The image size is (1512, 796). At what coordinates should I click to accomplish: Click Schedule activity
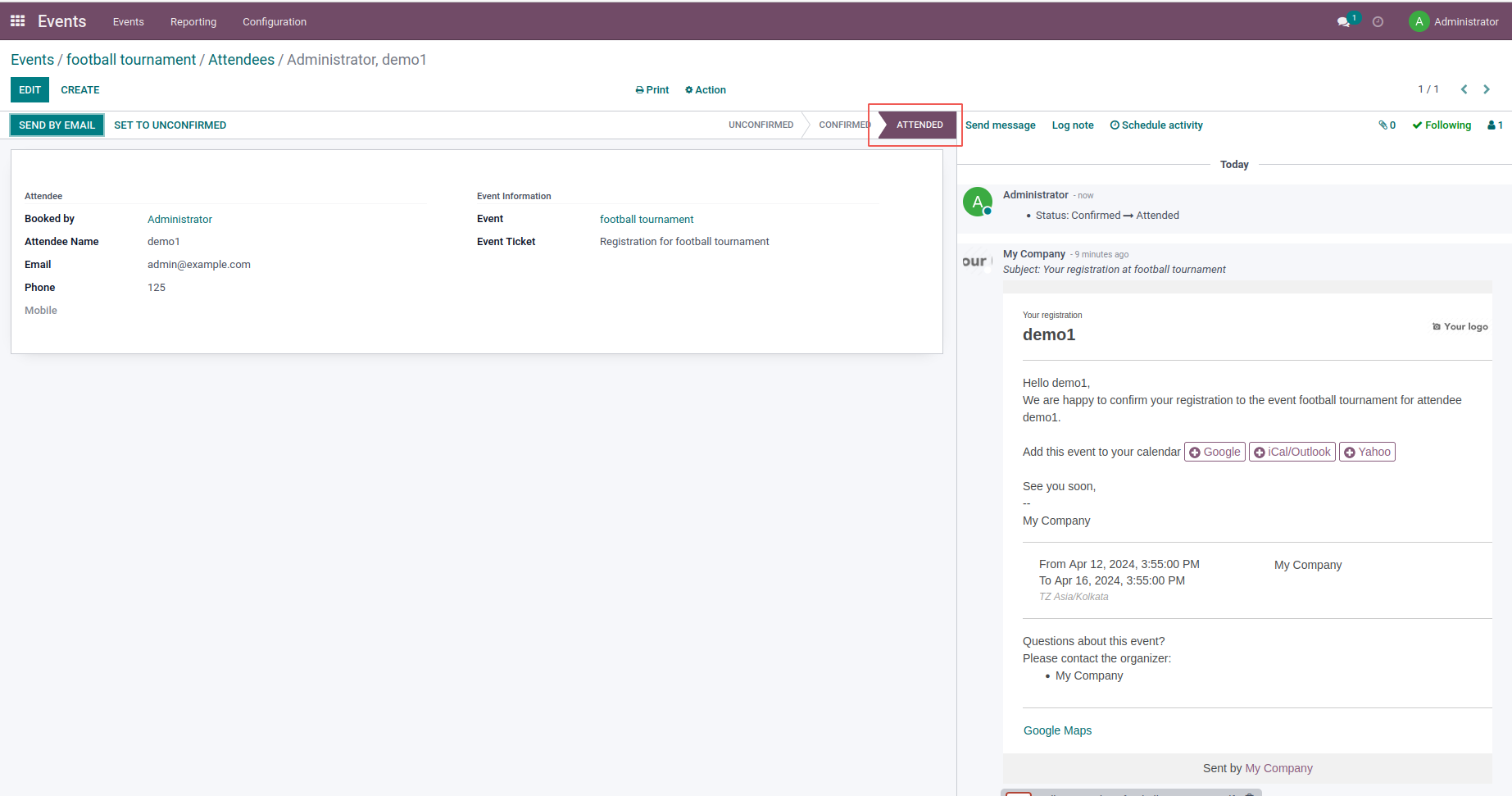(1156, 125)
